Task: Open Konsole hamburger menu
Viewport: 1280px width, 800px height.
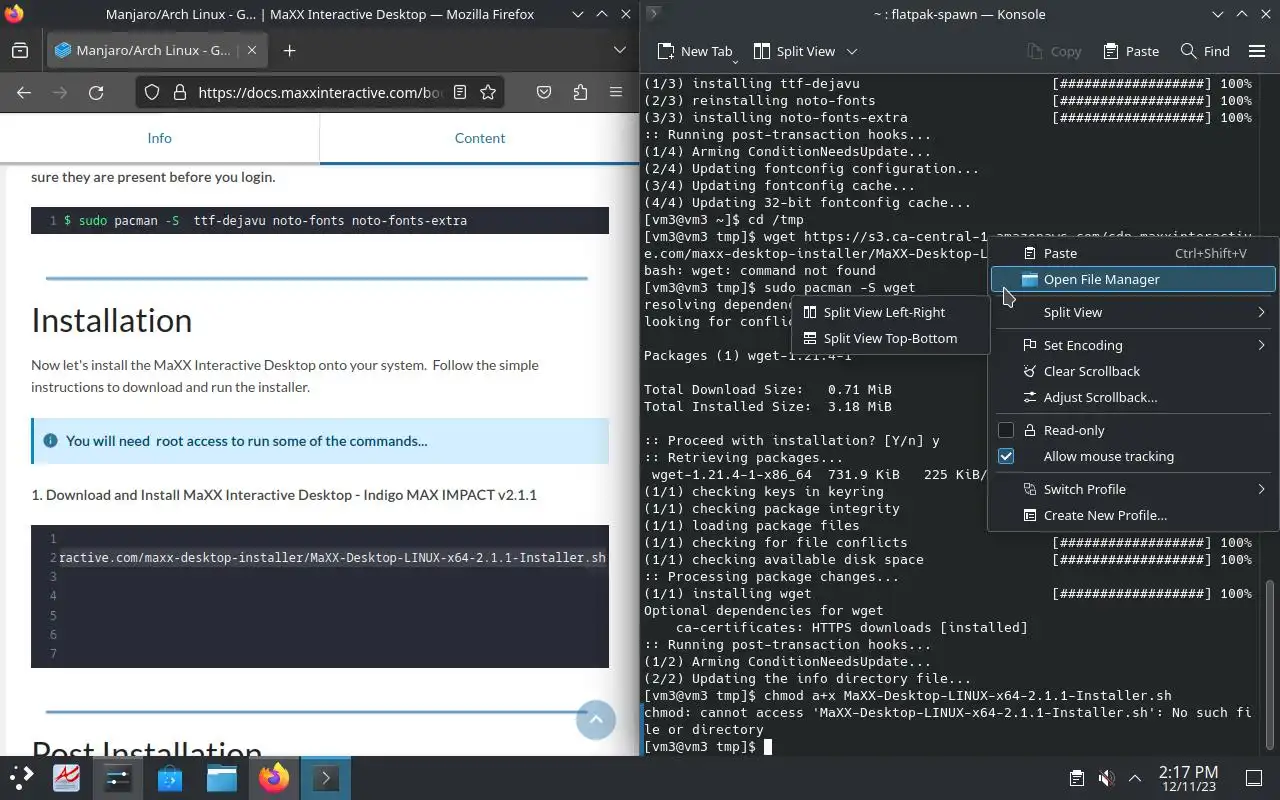Action: click(x=1257, y=51)
